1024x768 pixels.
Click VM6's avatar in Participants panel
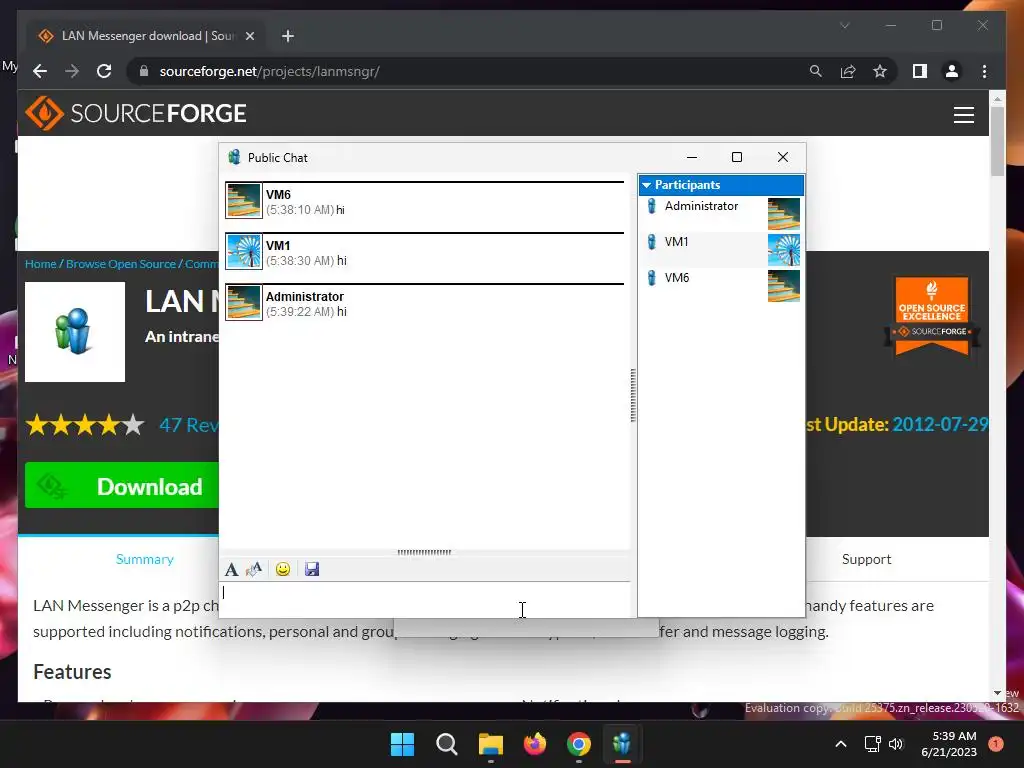(784, 285)
